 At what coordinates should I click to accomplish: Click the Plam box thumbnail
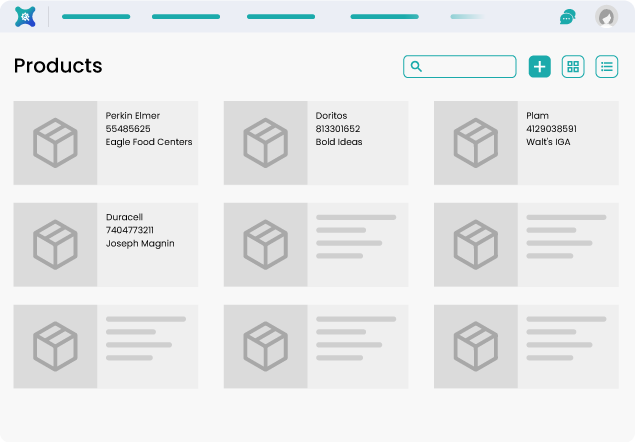pos(475,143)
